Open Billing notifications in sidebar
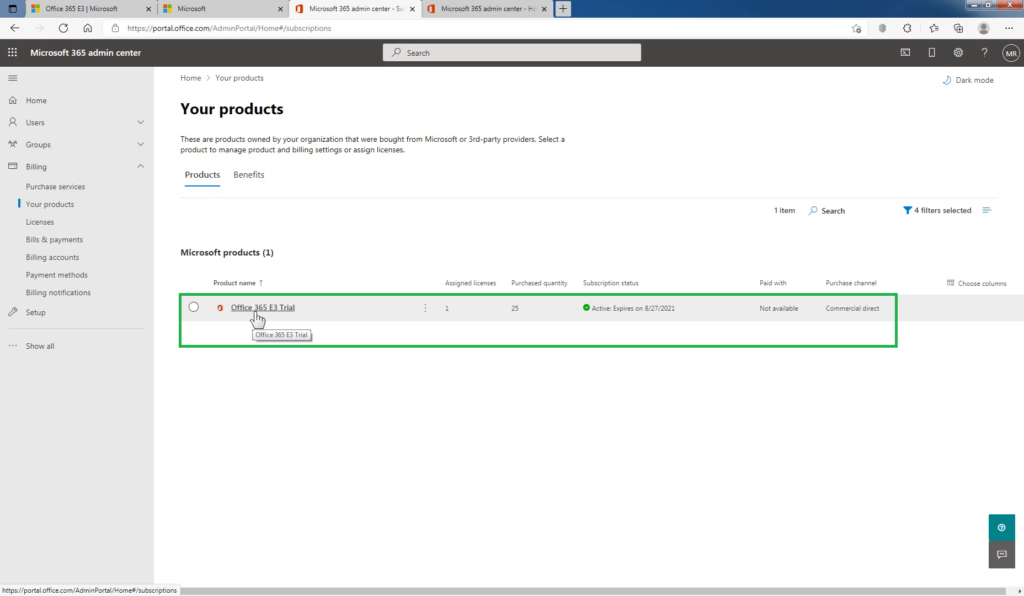This screenshot has height=596, width=1024. 58,292
